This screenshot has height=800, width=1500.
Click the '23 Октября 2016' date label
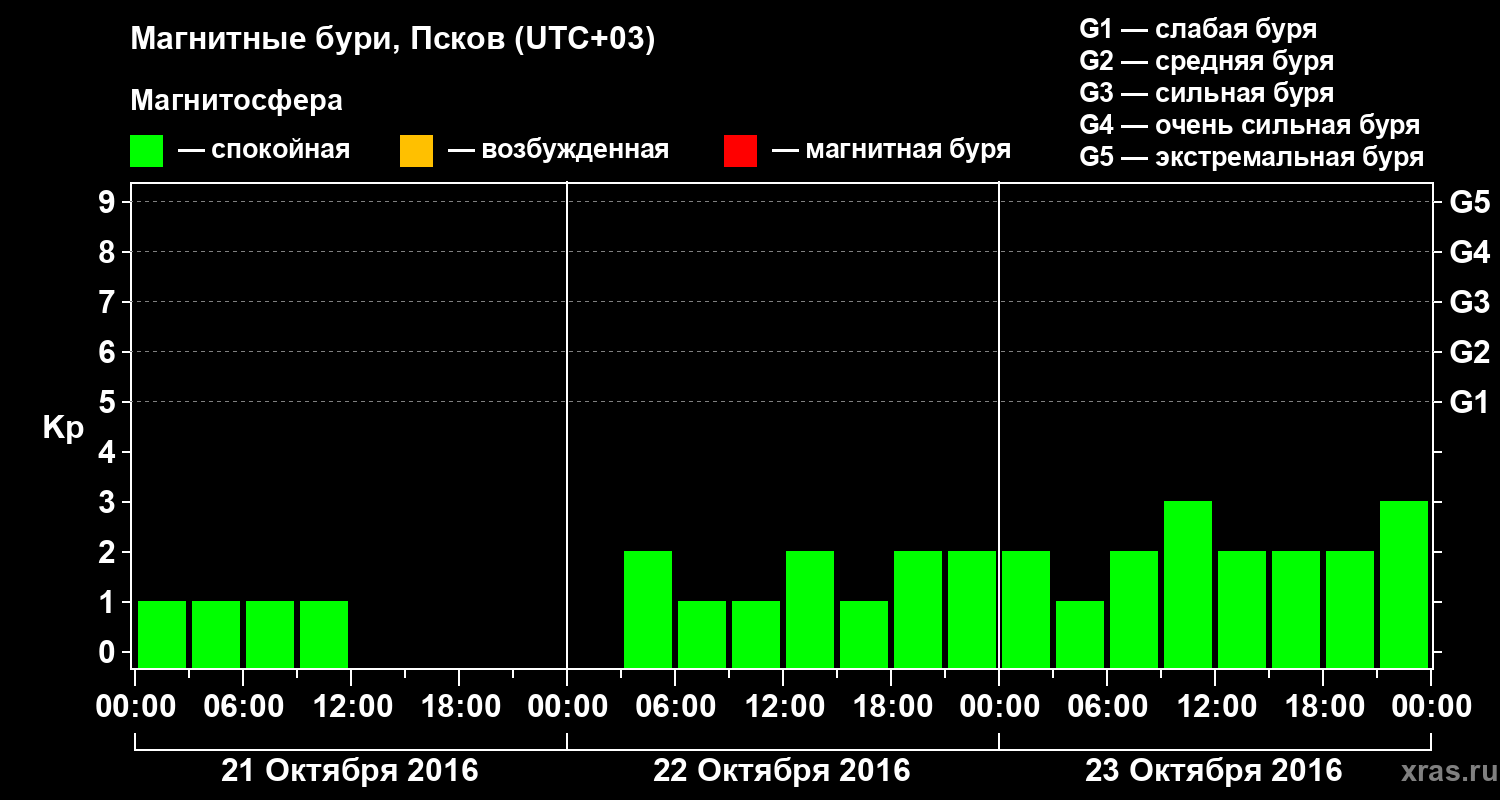[x=1214, y=771]
